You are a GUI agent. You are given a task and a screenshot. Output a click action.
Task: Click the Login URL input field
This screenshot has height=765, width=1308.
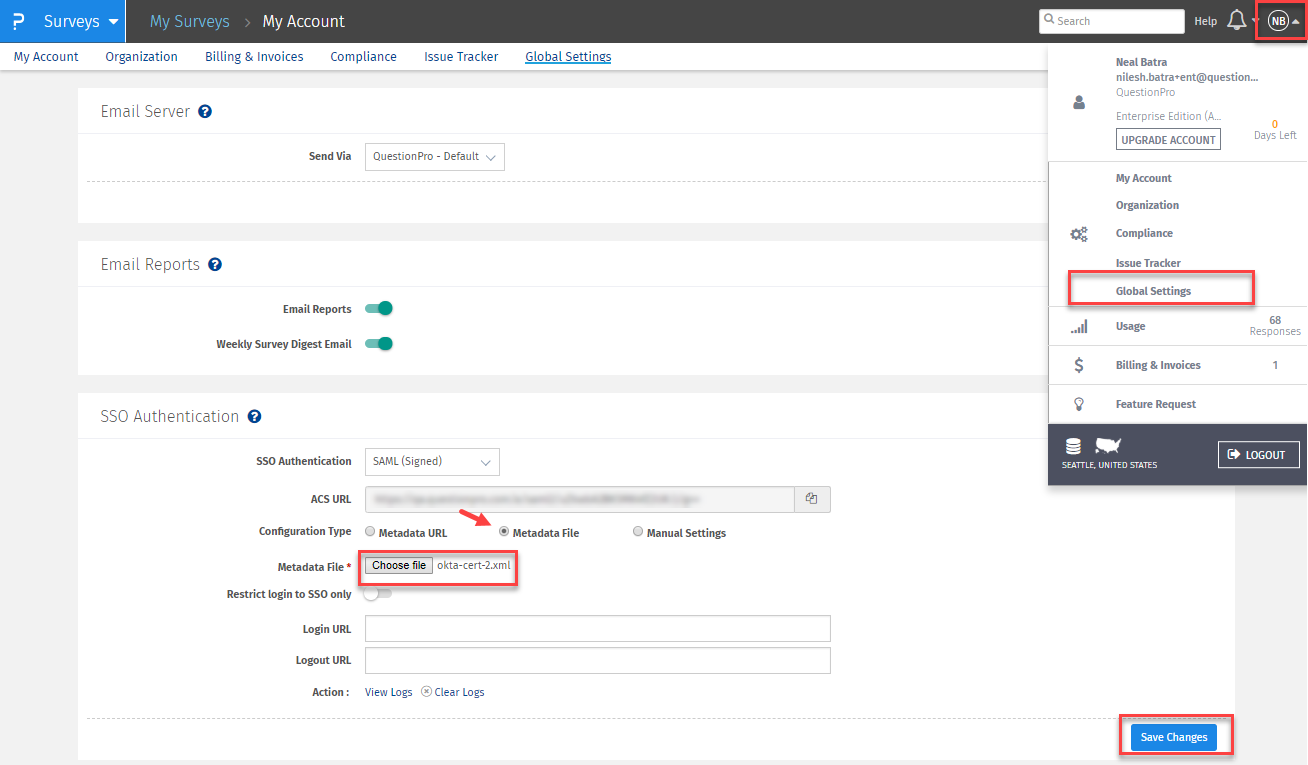pyautogui.click(x=598, y=629)
